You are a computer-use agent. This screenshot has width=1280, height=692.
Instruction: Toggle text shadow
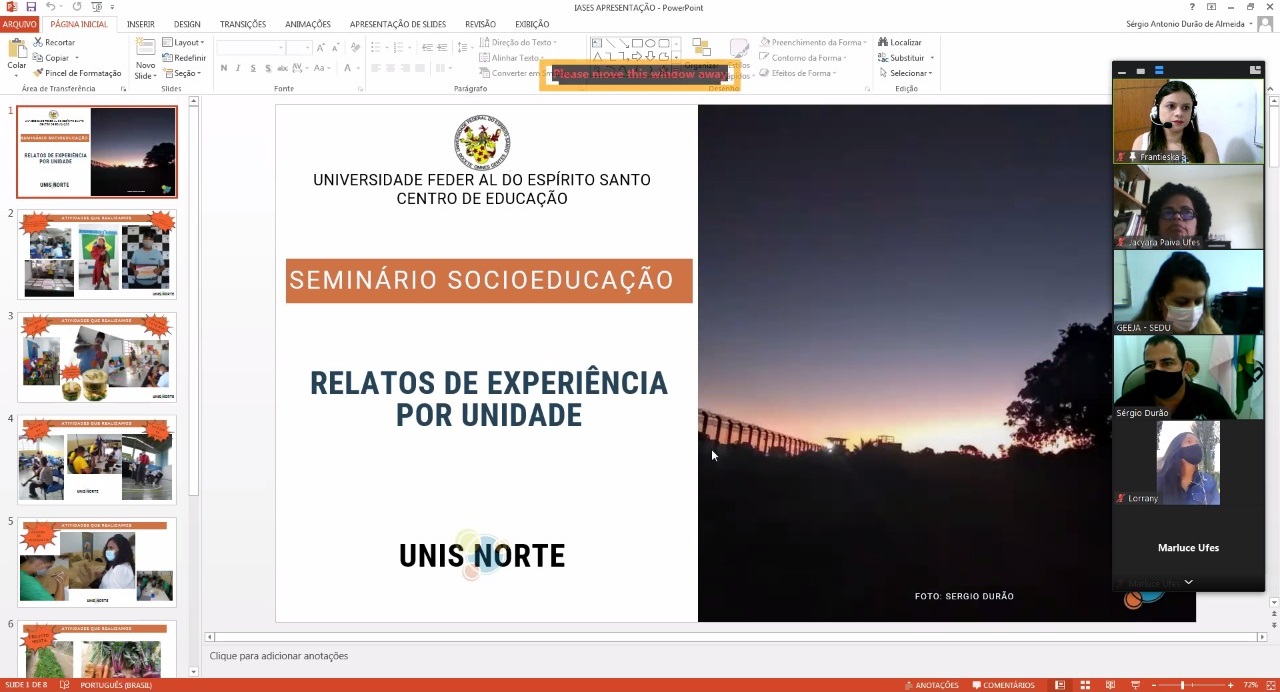tap(268, 68)
